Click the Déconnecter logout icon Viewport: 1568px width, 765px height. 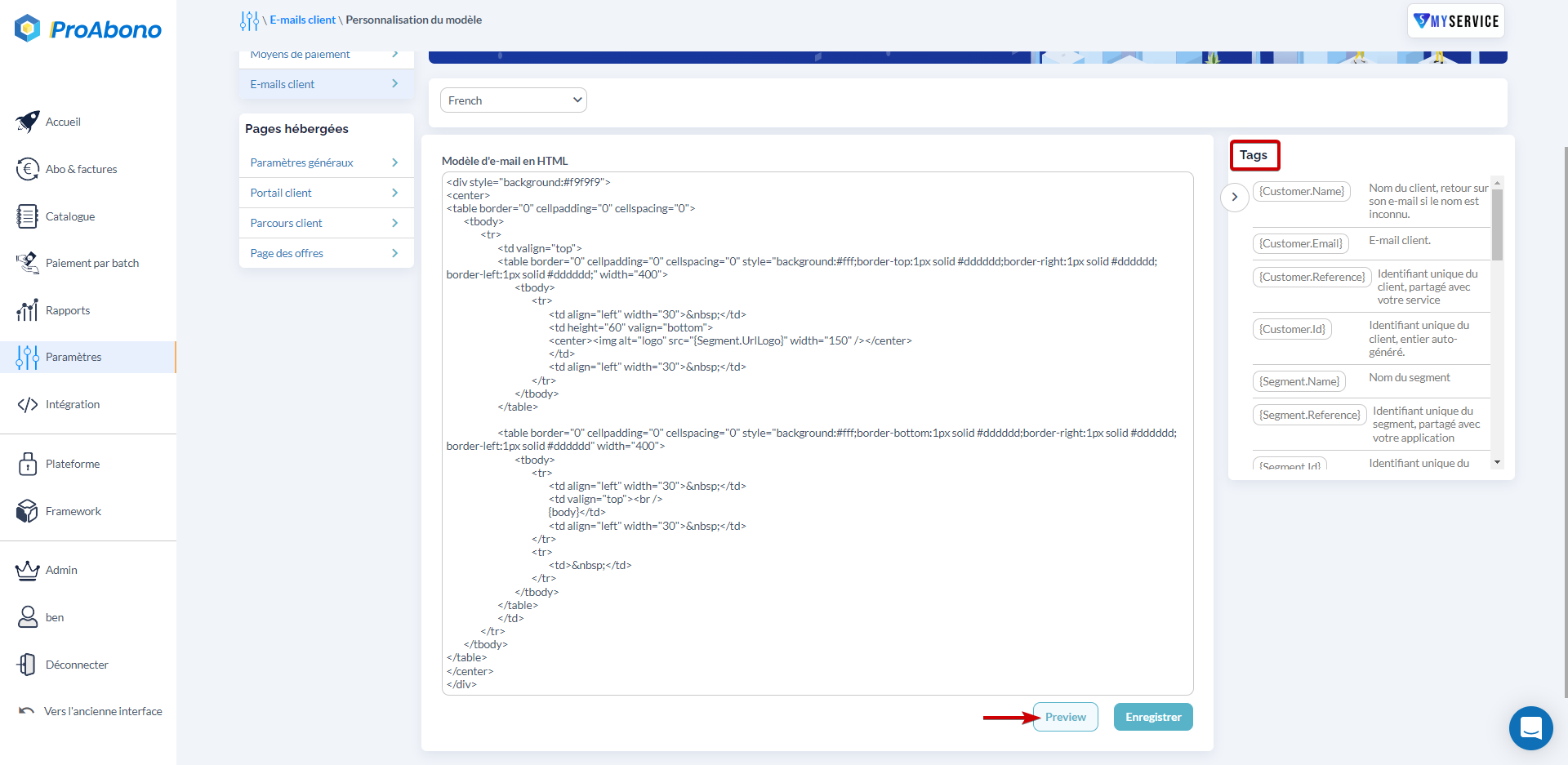(x=27, y=665)
